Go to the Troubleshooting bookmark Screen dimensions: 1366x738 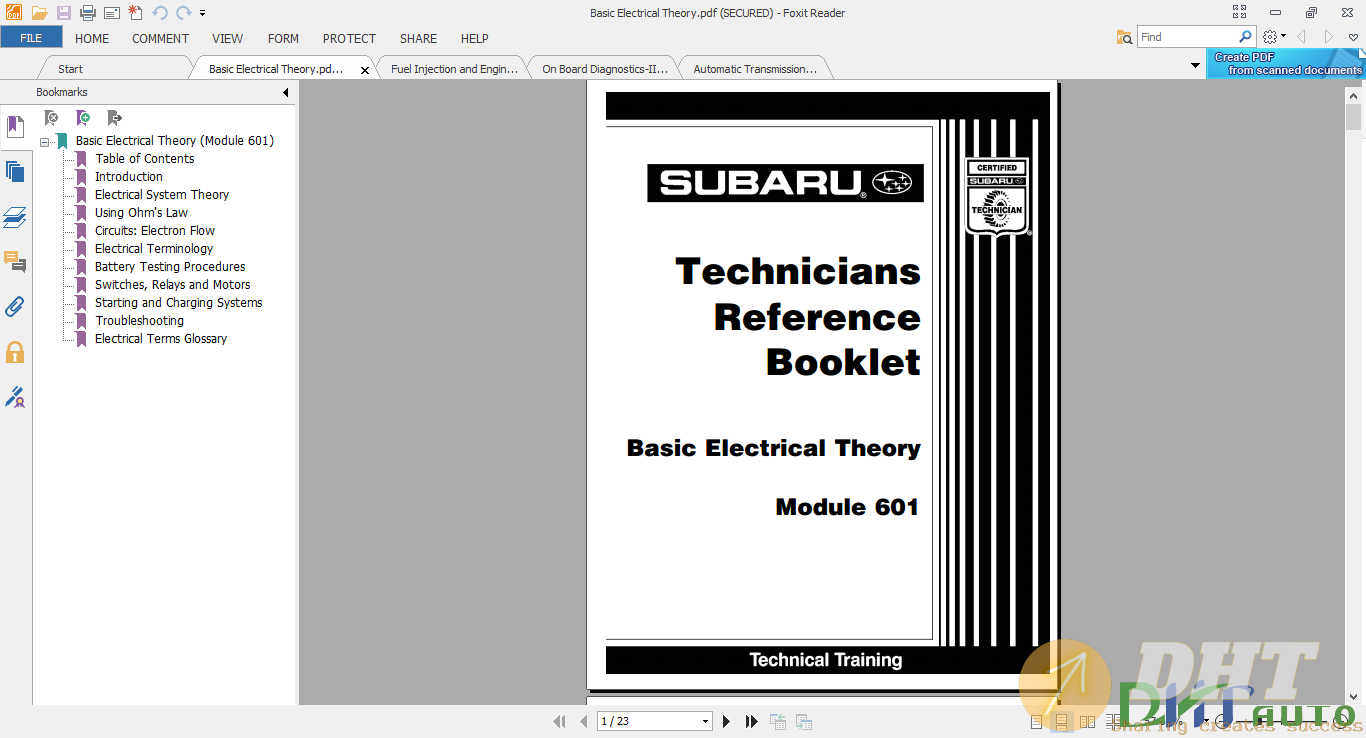click(140, 321)
